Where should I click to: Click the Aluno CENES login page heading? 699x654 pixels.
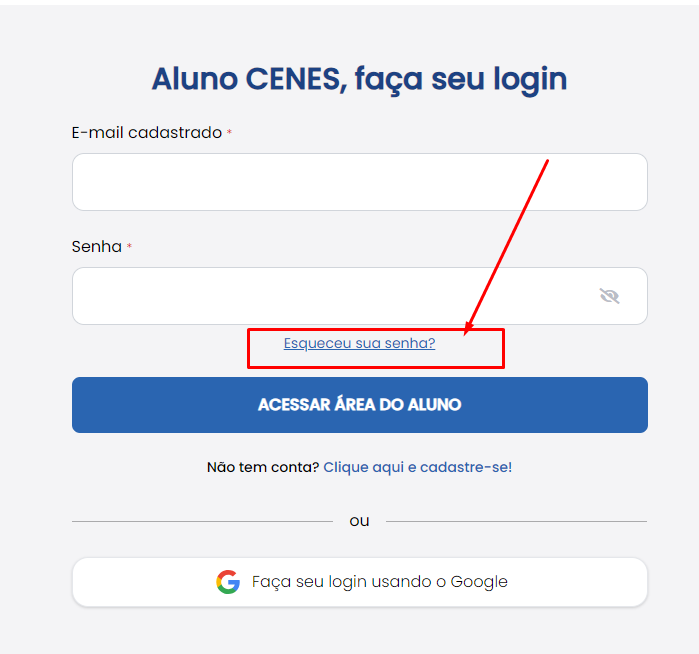pos(359,79)
